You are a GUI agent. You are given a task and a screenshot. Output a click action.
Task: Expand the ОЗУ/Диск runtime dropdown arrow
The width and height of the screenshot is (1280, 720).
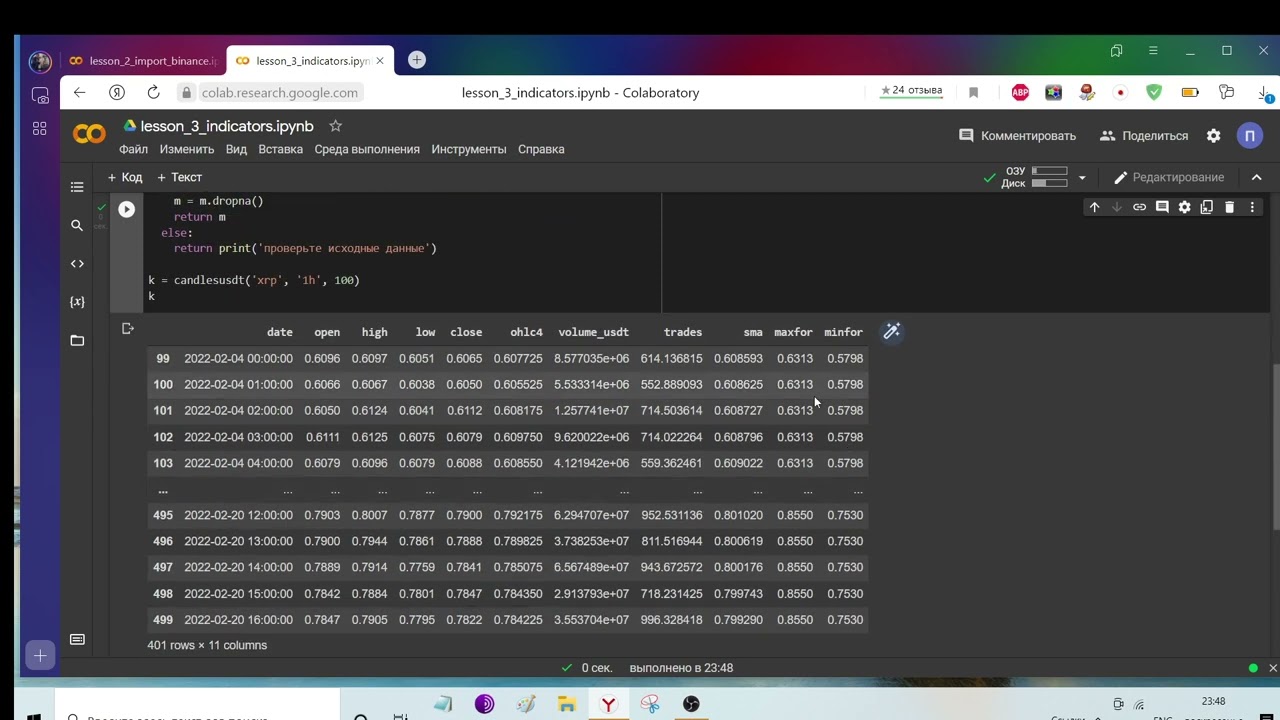(1081, 178)
